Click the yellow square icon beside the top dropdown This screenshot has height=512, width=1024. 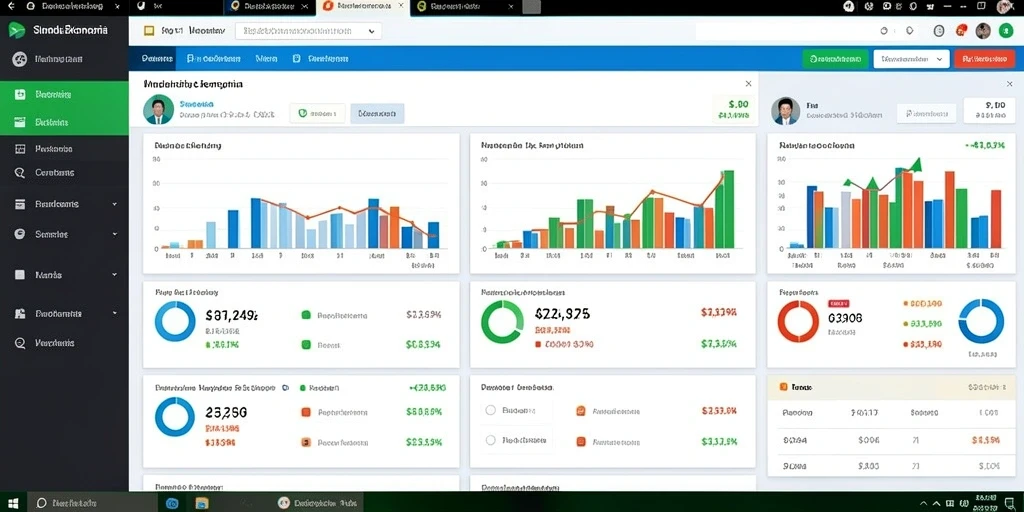[x=148, y=31]
